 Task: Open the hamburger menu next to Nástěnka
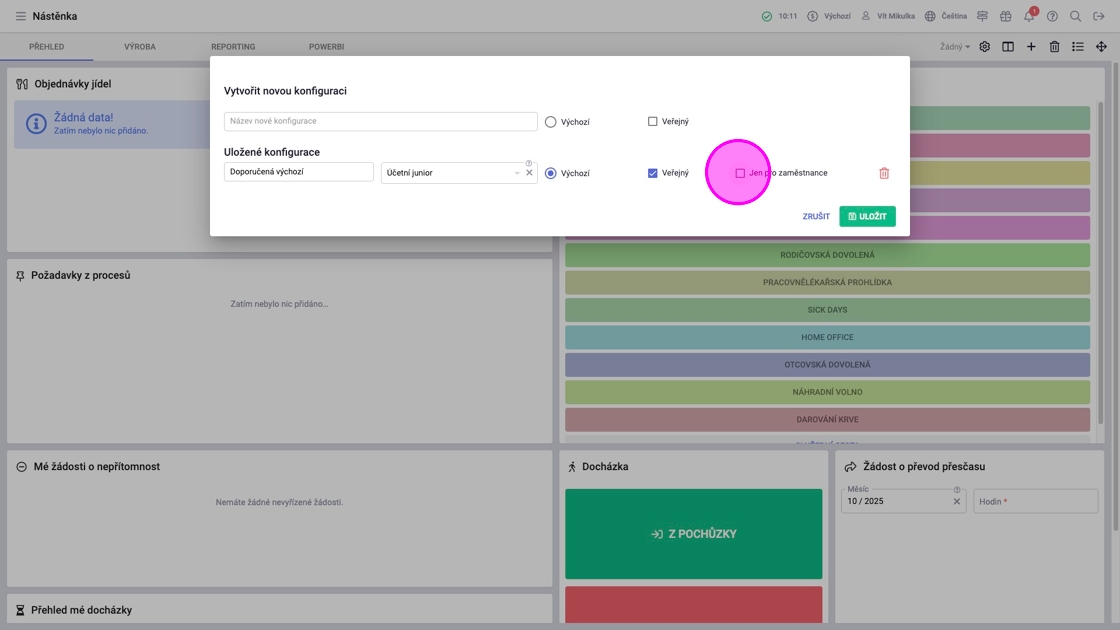pyautogui.click(x=21, y=16)
